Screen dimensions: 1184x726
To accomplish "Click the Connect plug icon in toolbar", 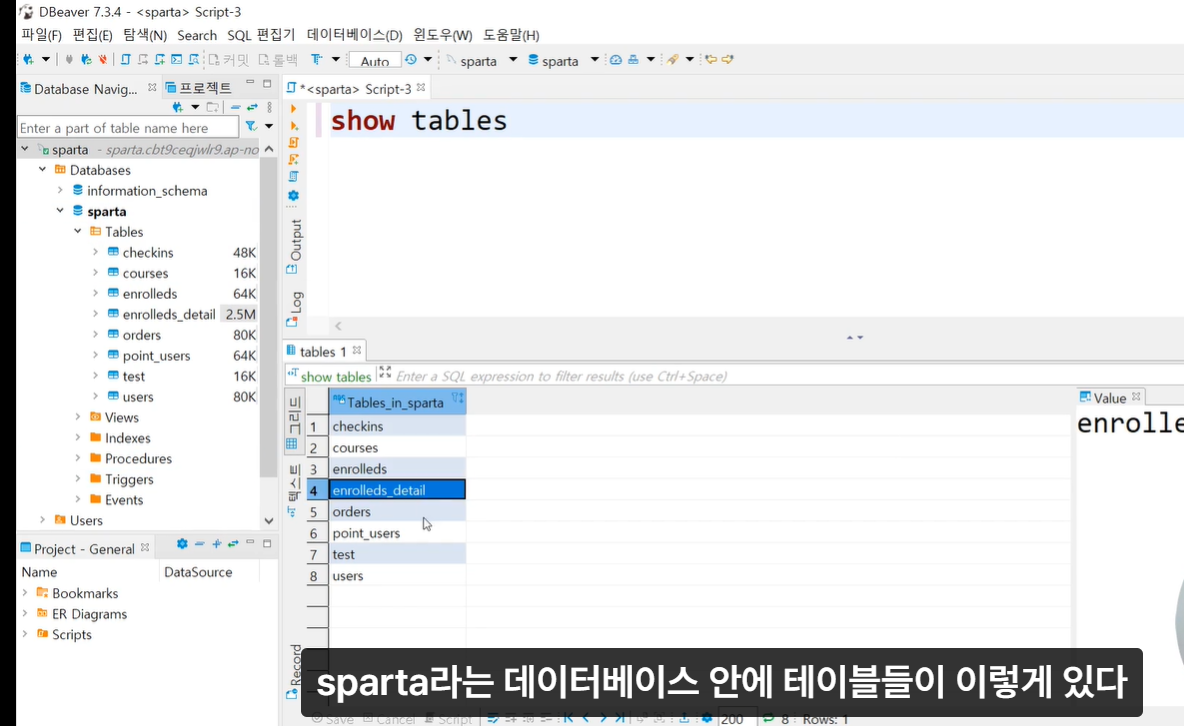I will tap(69, 60).
